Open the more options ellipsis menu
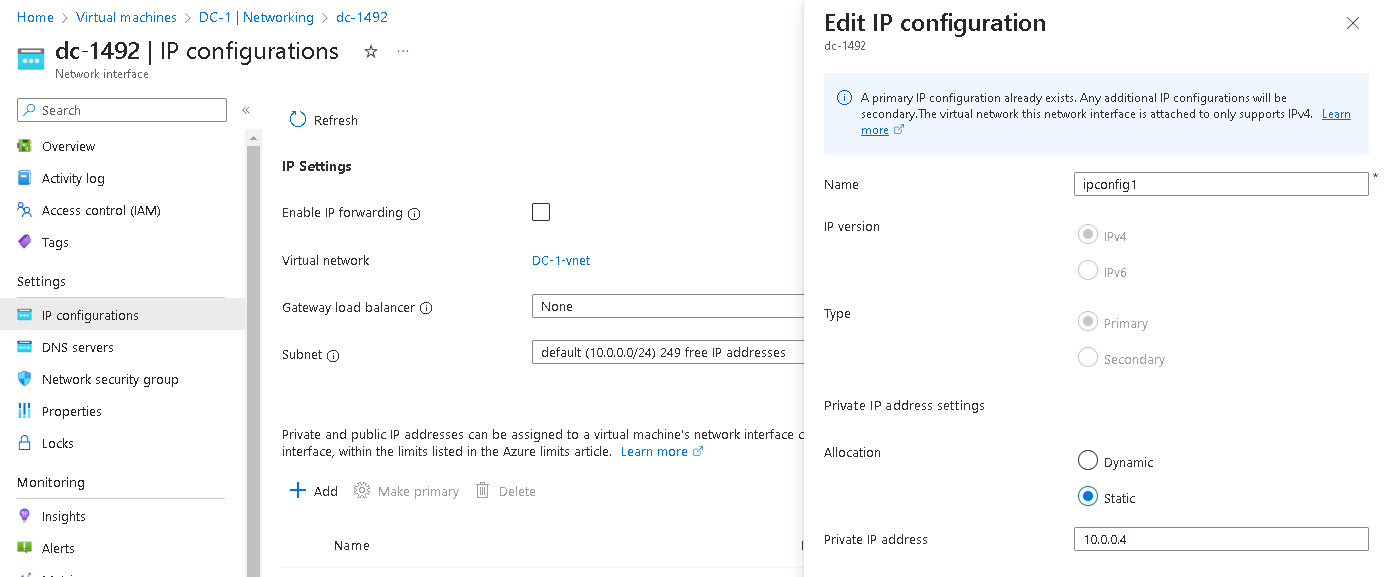The width and height of the screenshot is (1386, 577). (402, 52)
